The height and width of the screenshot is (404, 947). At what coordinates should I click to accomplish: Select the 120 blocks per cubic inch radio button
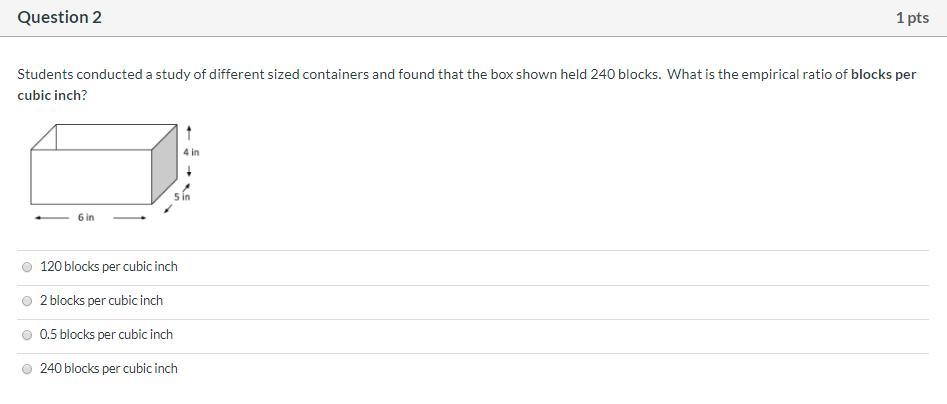[x=27, y=267]
